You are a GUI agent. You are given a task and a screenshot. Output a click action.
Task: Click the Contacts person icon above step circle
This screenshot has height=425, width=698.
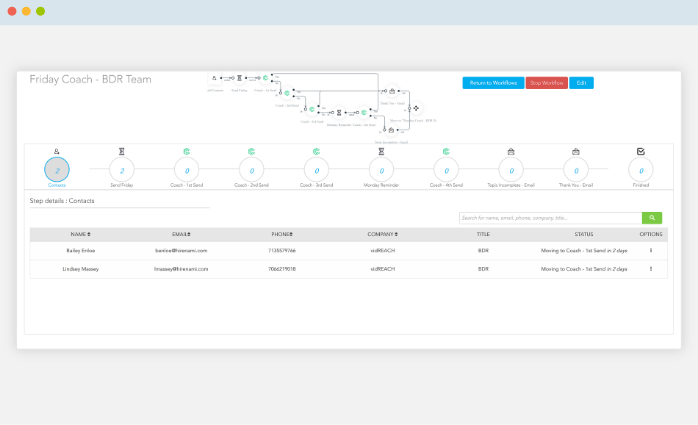57,152
